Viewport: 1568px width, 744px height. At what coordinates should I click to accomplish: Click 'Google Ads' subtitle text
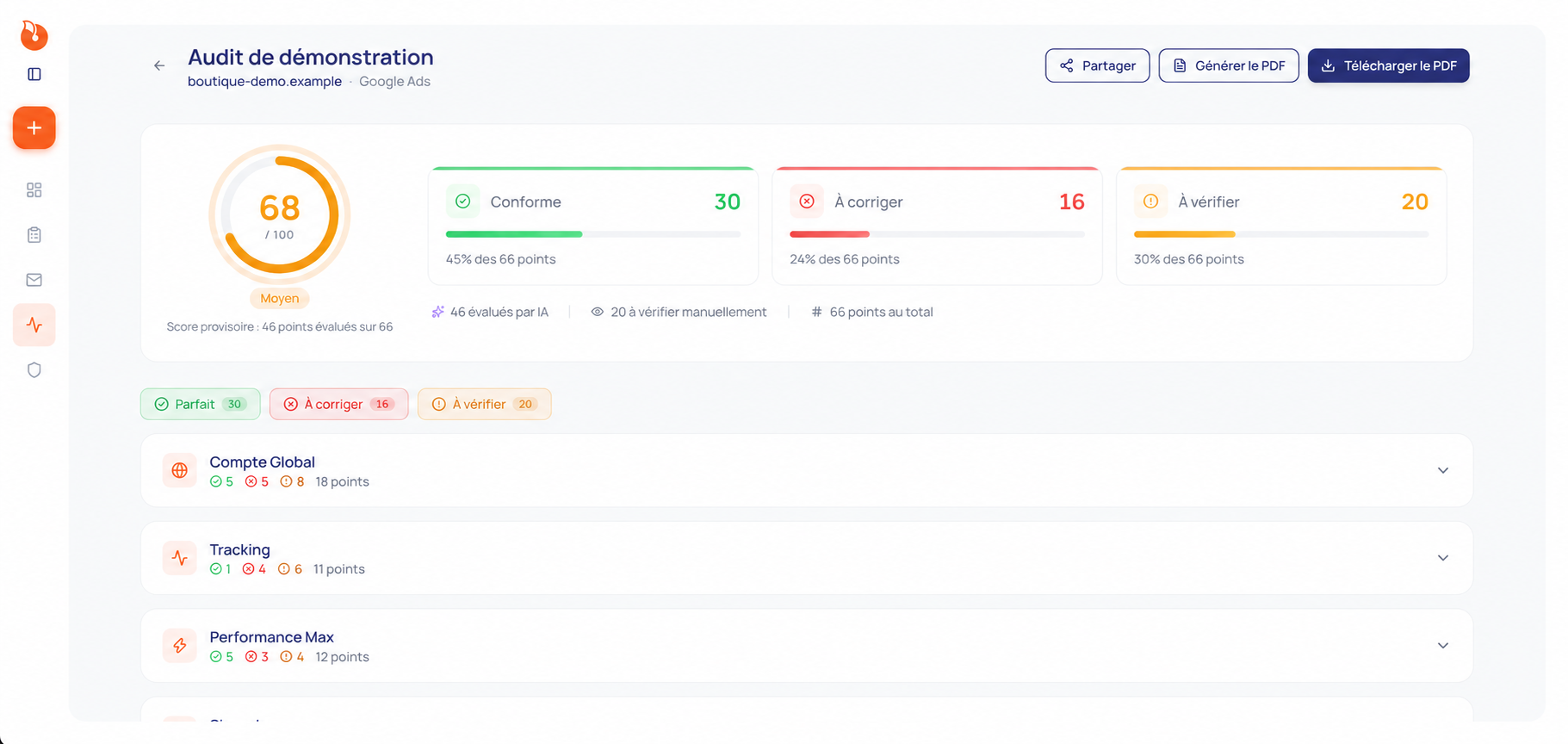pyautogui.click(x=394, y=82)
